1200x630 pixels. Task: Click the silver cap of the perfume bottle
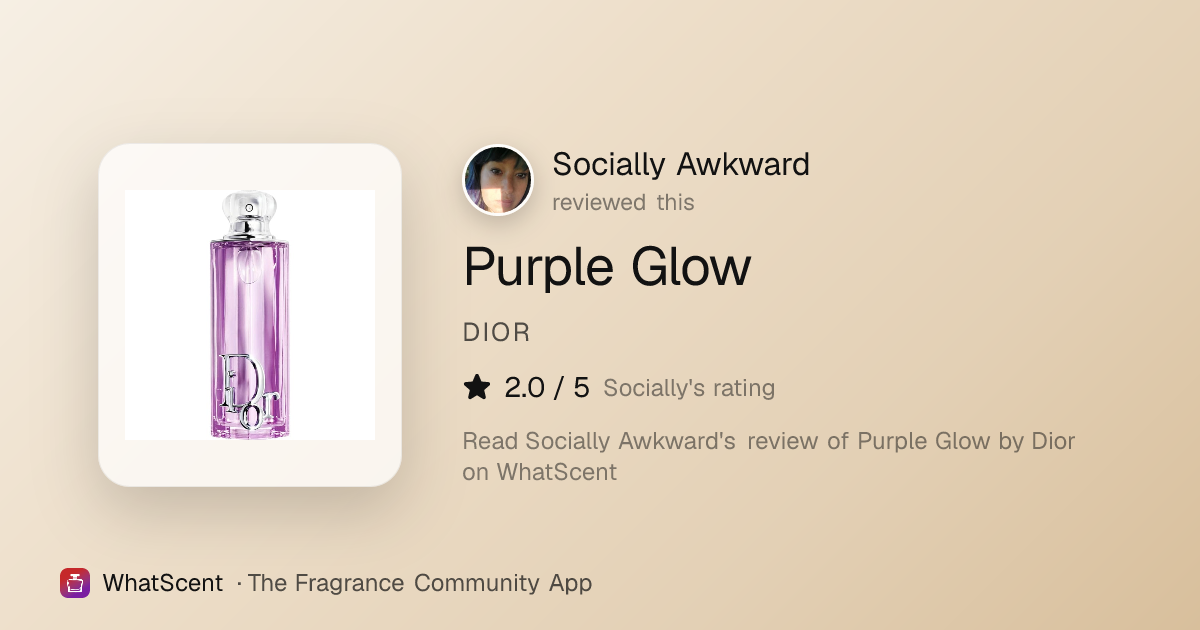point(249,214)
